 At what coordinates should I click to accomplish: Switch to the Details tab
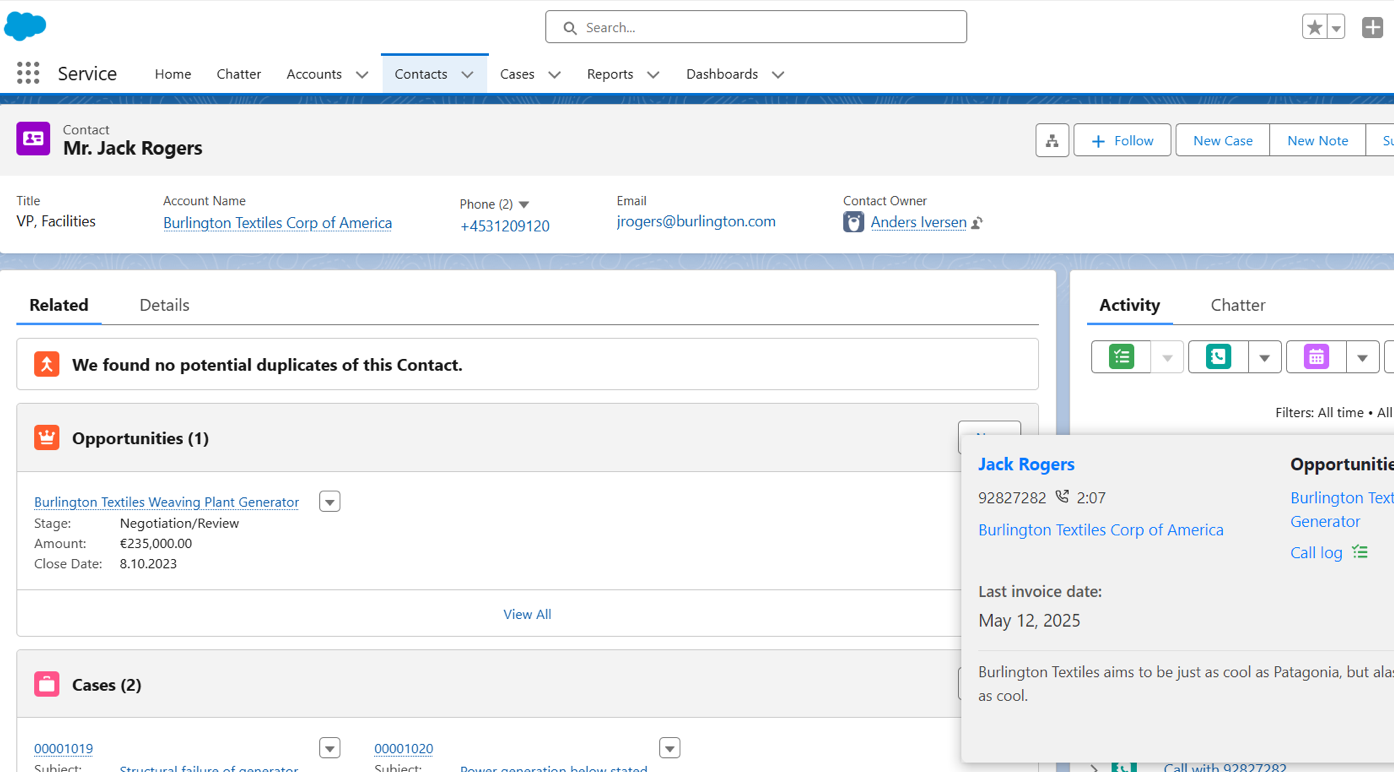tap(164, 305)
